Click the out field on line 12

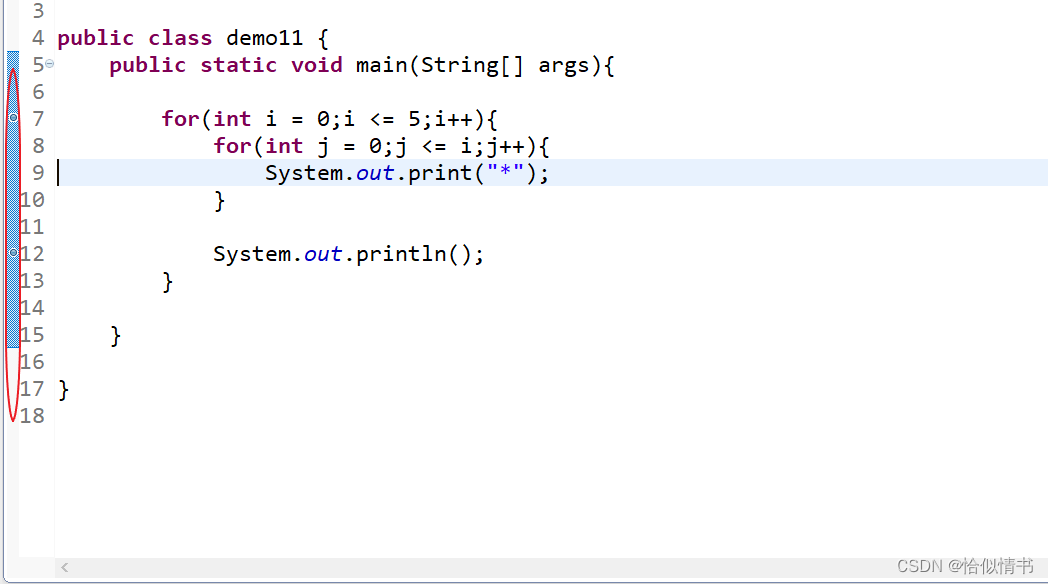tap(323, 254)
